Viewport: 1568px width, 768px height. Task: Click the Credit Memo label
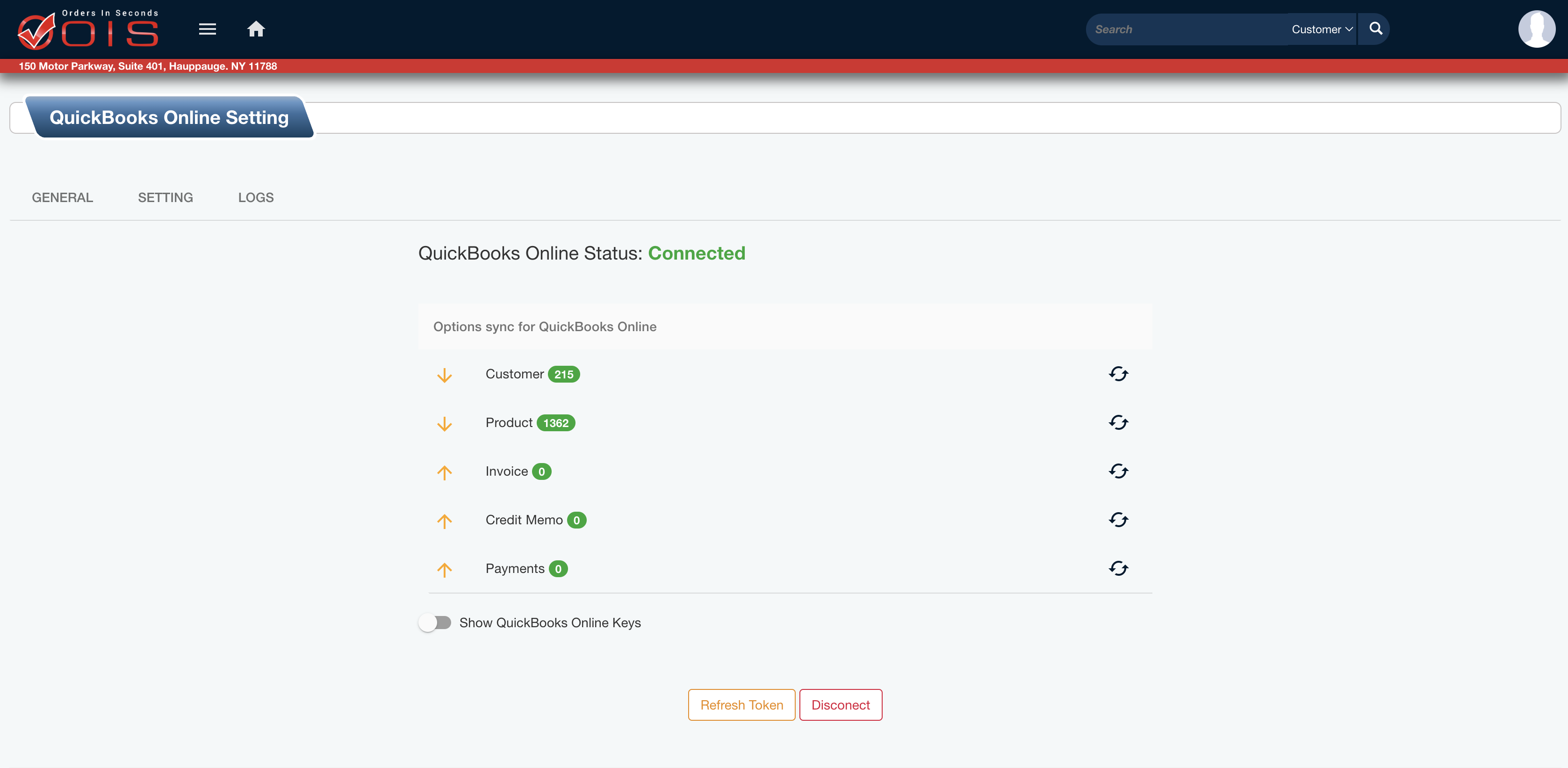click(524, 520)
